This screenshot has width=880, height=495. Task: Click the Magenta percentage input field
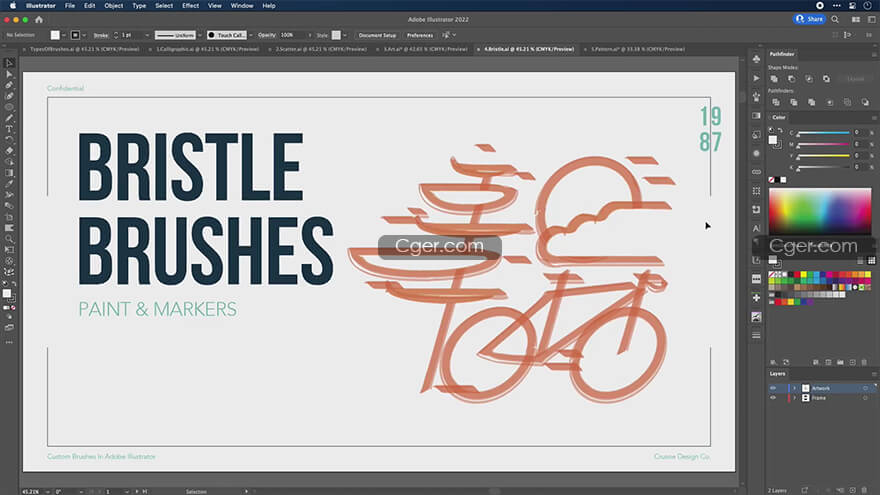click(x=859, y=144)
